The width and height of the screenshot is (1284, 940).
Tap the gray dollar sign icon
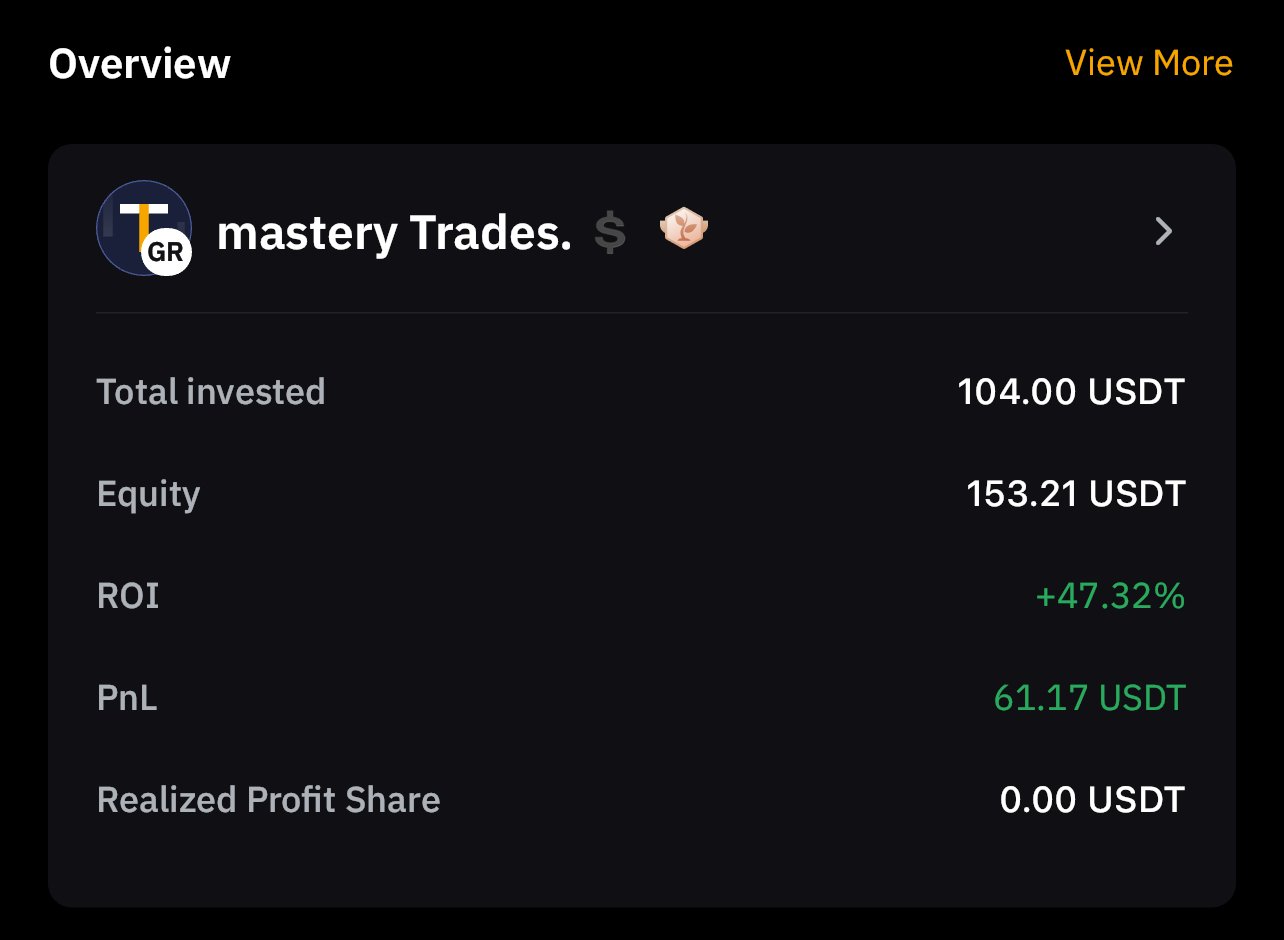[610, 232]
